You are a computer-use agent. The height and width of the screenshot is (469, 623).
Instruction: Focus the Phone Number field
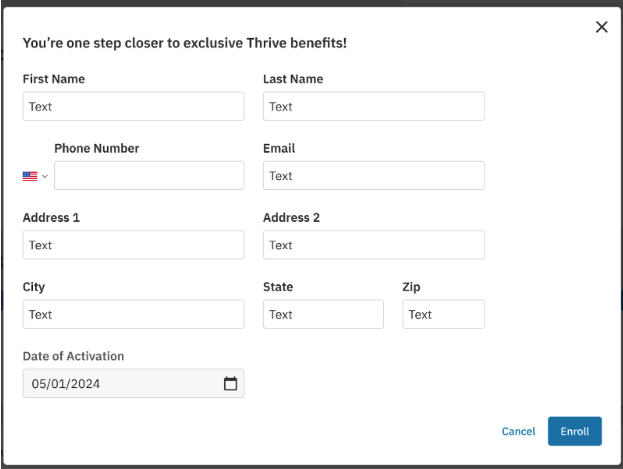tap(149, 176)
